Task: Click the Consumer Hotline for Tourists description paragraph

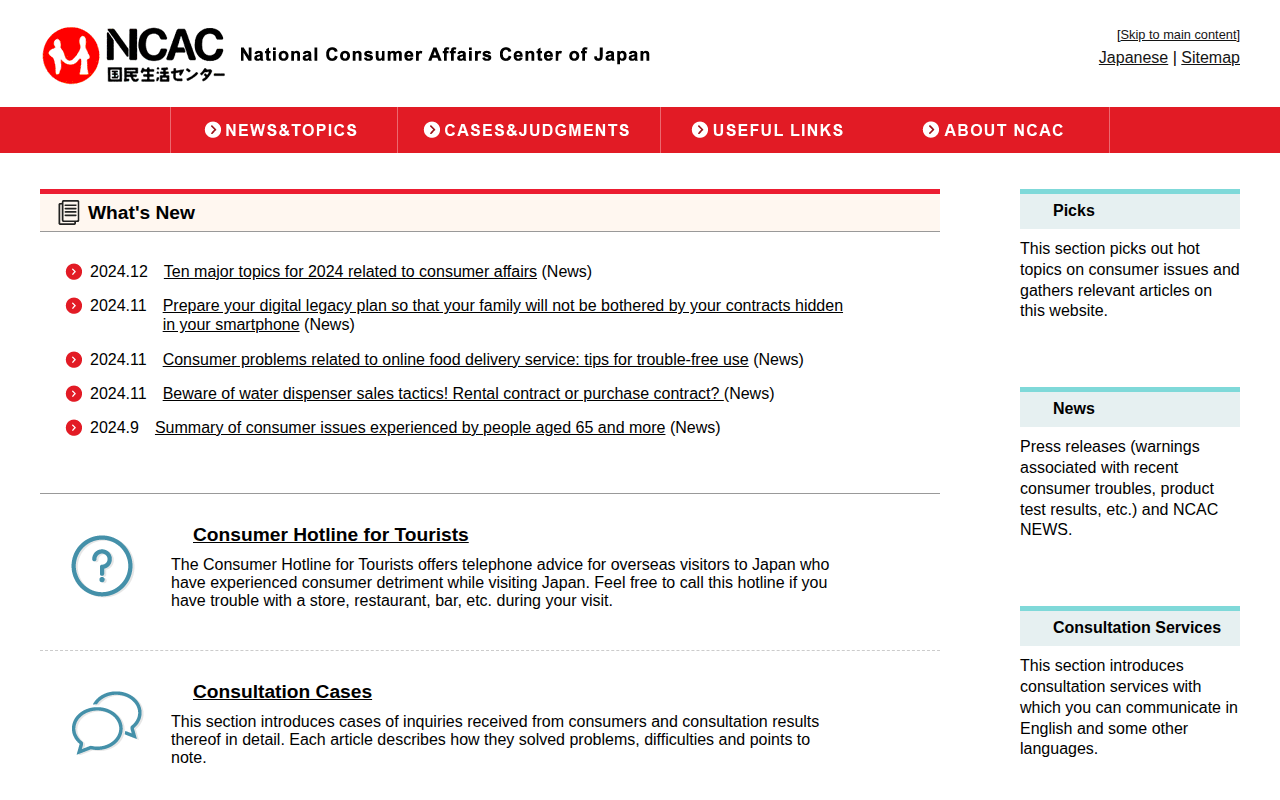Action: (x=500, y=583)
